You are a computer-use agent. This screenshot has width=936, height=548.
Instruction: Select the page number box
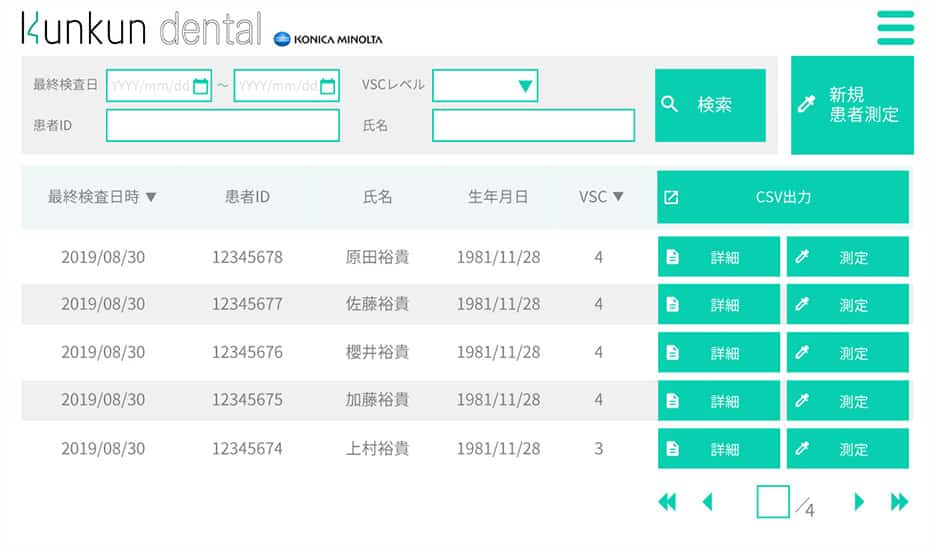click(x=772, y=502)
